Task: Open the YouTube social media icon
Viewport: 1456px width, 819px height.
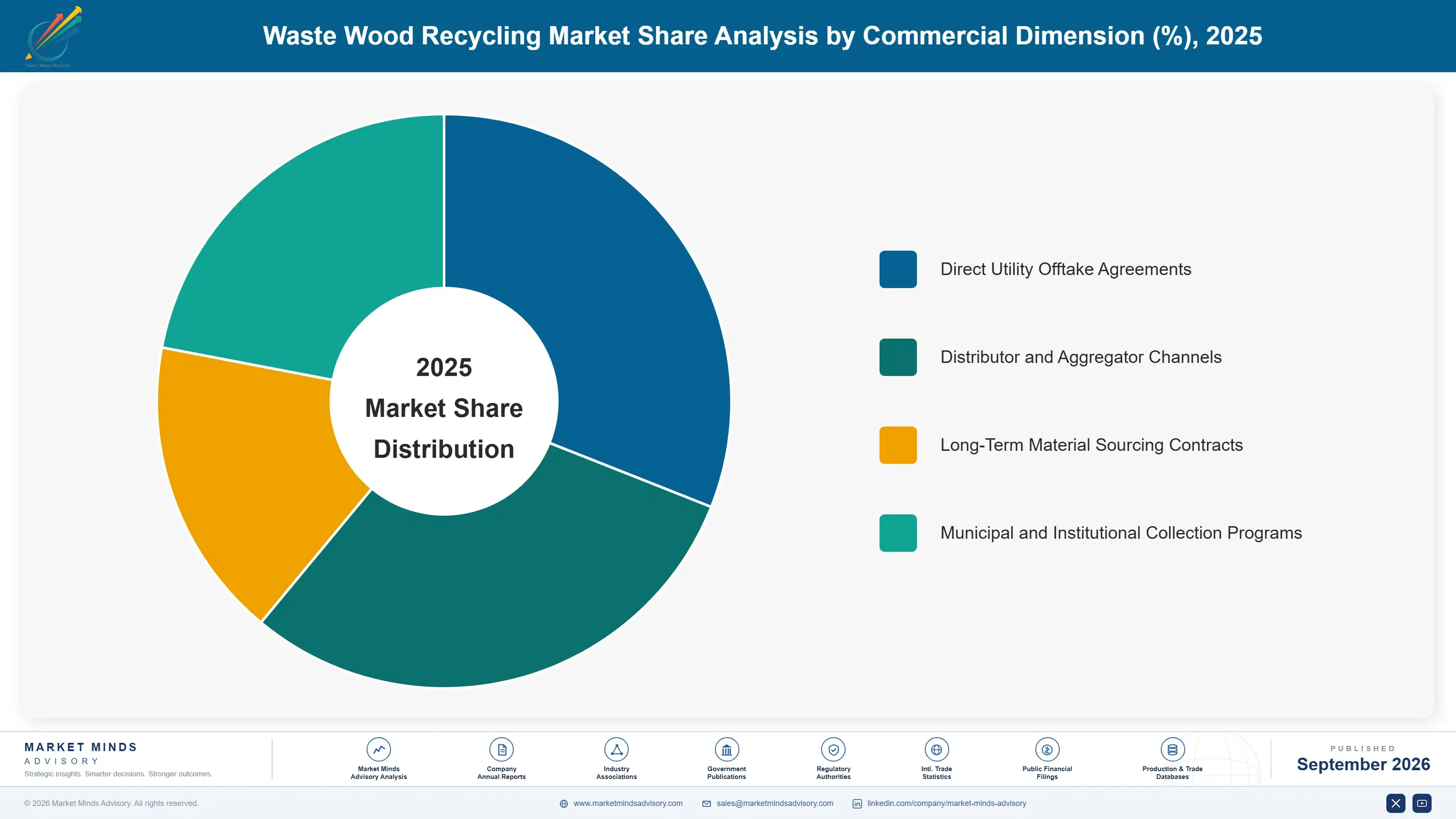Action: tap(1422, 803)
